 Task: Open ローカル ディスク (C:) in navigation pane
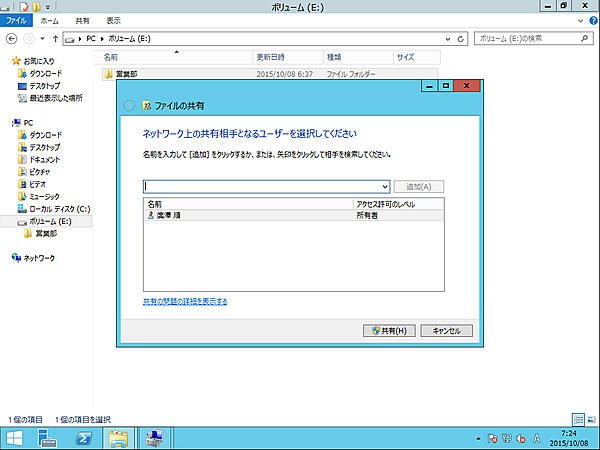(x=54, y=209)
